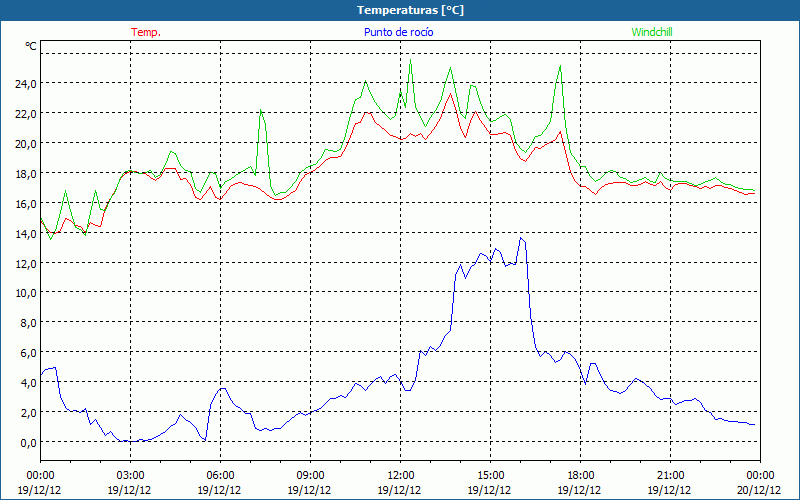Image resolution: width=800 pixels, height=500 pixels.
Task: Select the 12:00 time axis marker
Action: (400, 475)
